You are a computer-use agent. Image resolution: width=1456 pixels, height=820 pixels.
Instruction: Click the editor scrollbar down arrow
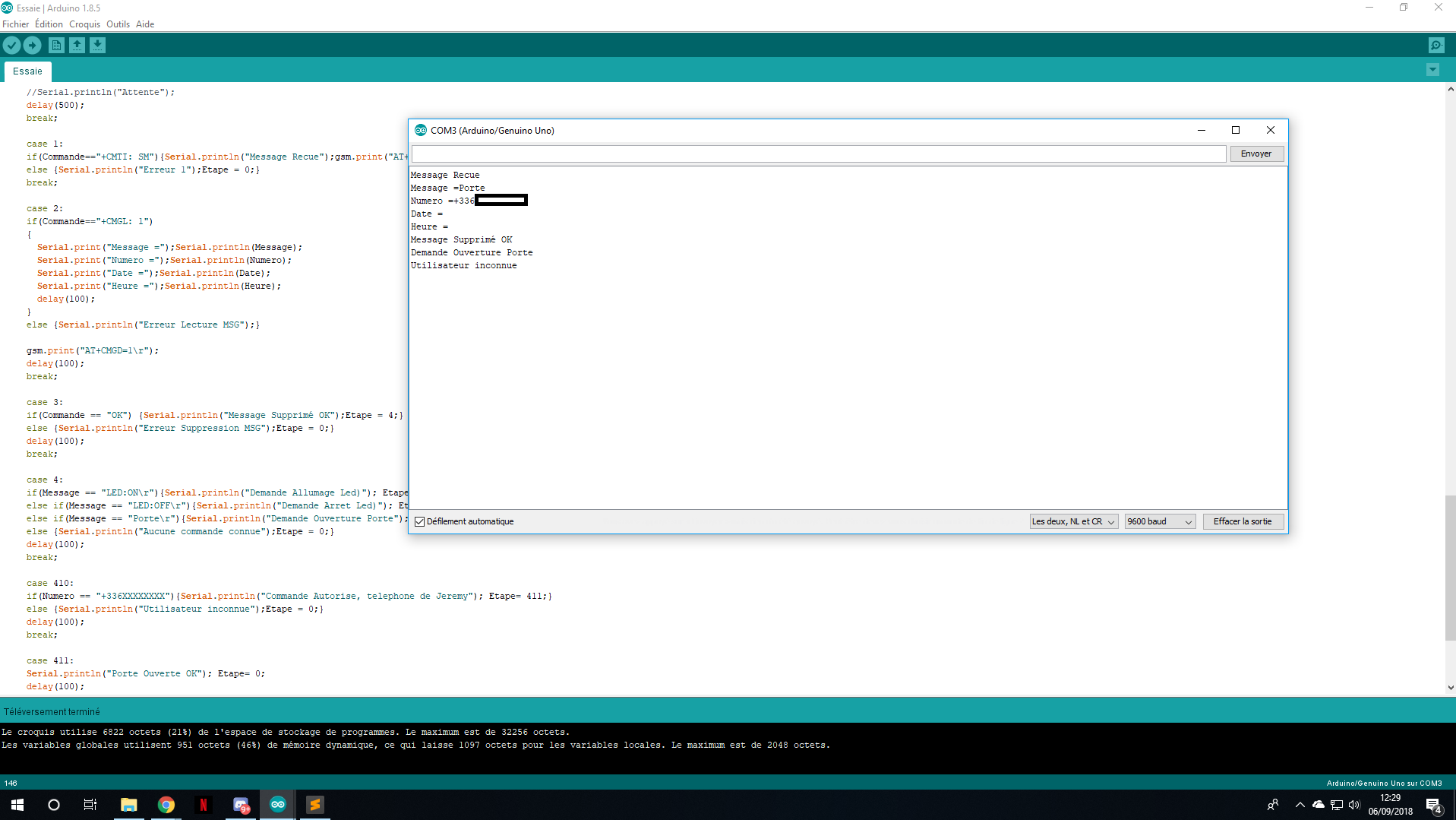pyautogui.click(x=1450, y=688)
